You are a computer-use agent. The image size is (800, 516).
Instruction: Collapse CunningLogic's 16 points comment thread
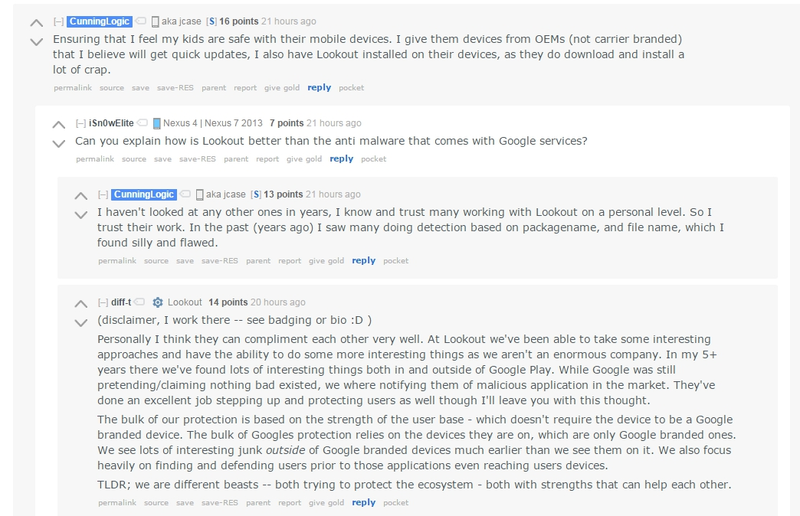pos(59,21)
